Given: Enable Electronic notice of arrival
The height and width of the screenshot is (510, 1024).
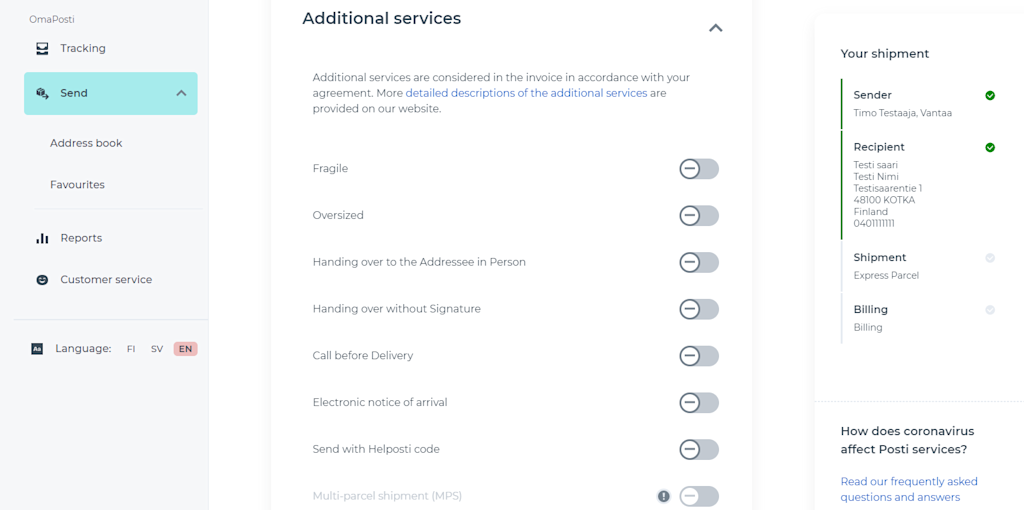Looking at the screenshot, I should click(699, 403).
